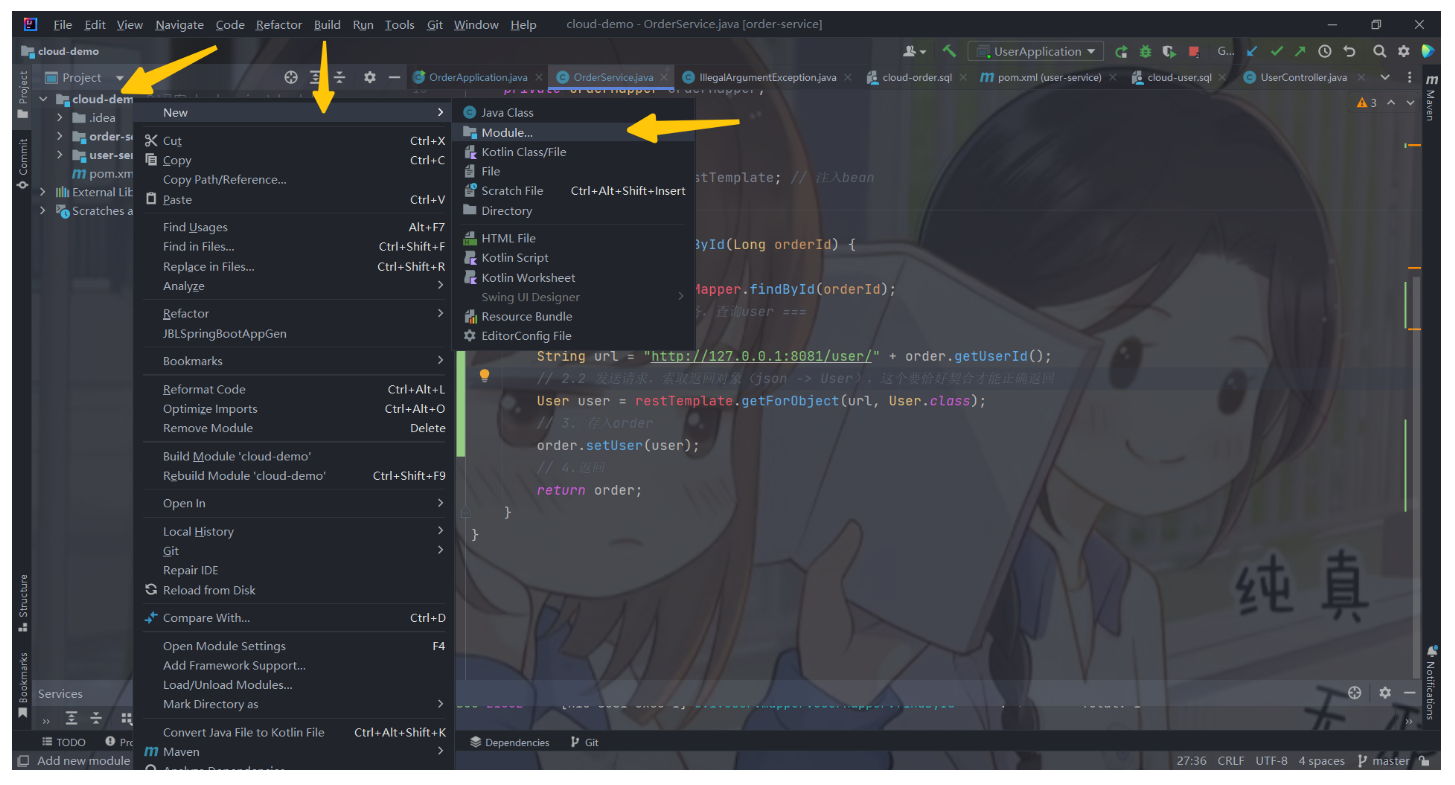1455x785 pixels.
Task: Choose Java Class in the New submenu
Action: coord(573,113)
